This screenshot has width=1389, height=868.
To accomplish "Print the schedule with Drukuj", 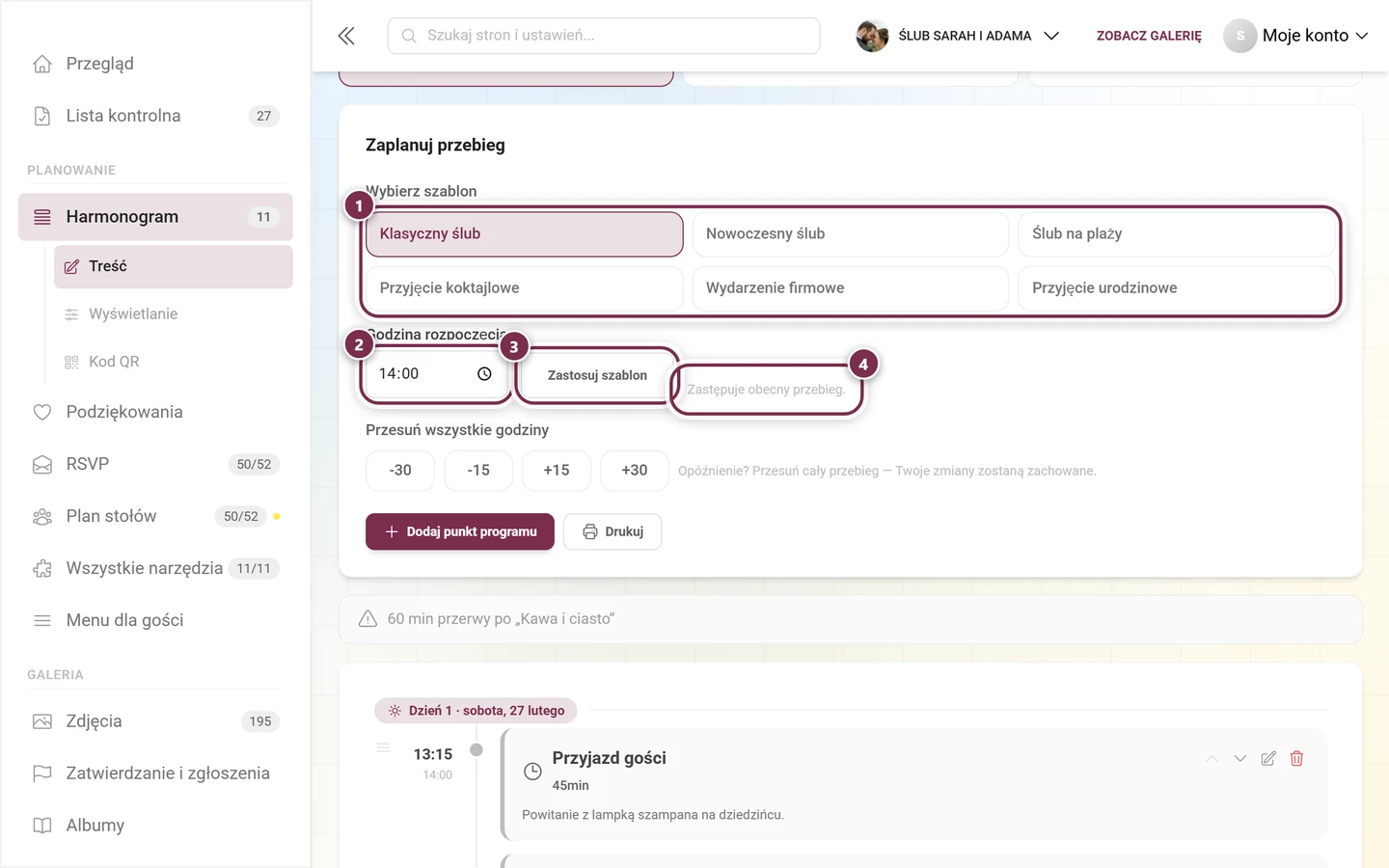I will tap(613, 531).
